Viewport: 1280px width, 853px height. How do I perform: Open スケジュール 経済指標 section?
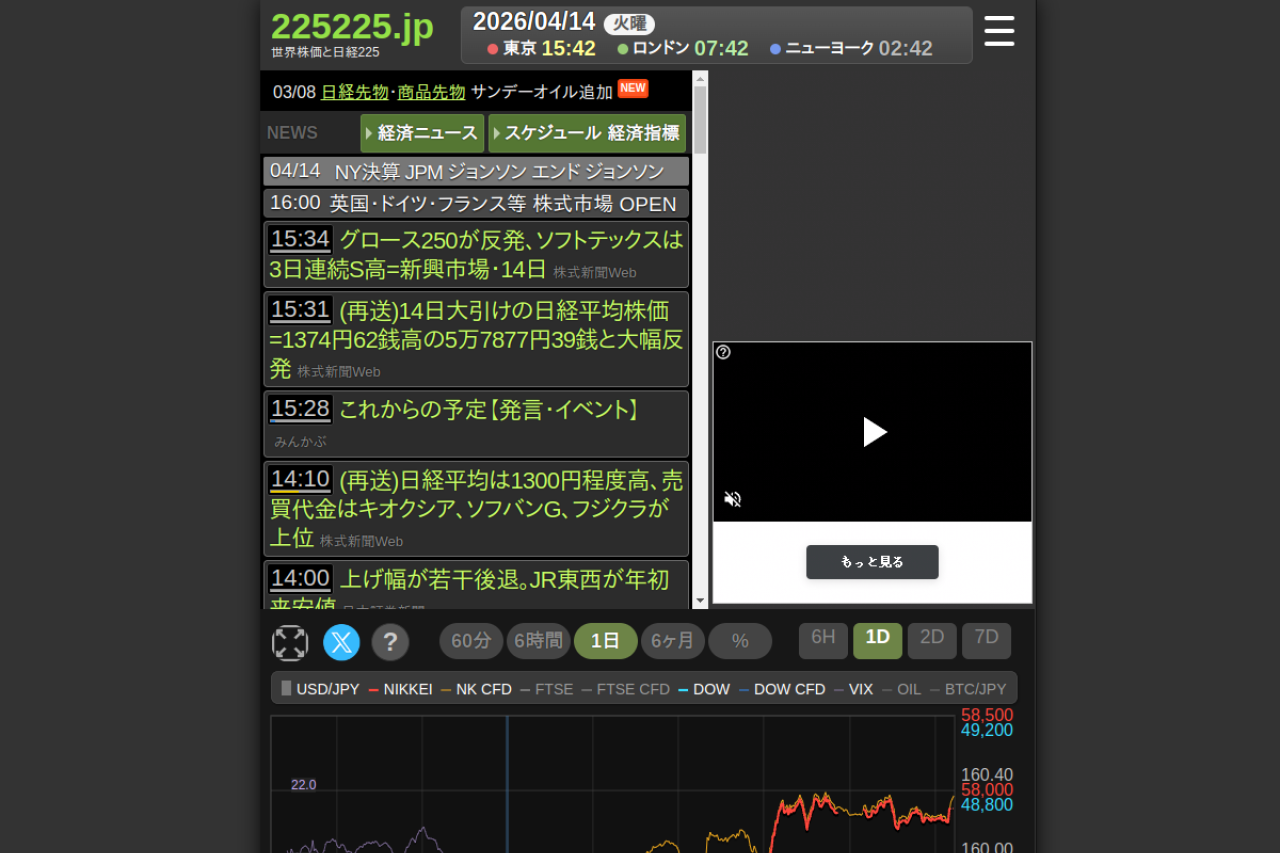[587, 133]
